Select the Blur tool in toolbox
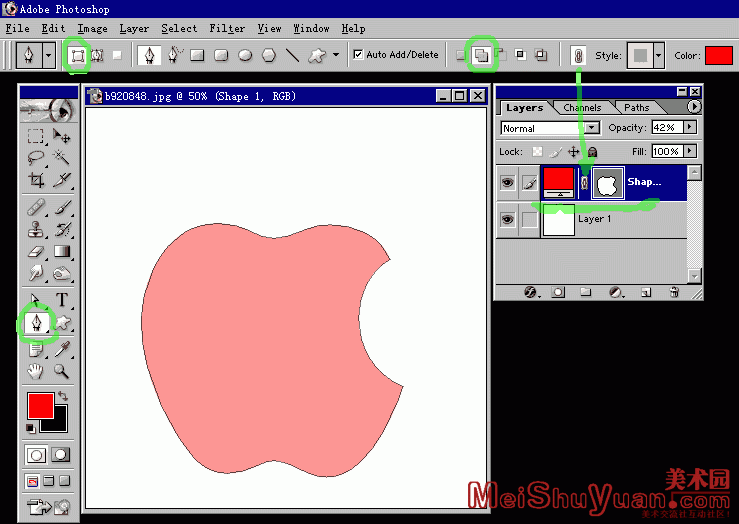Image resolution: width=739 pixels, height=524 pixels. coord(35,273)
